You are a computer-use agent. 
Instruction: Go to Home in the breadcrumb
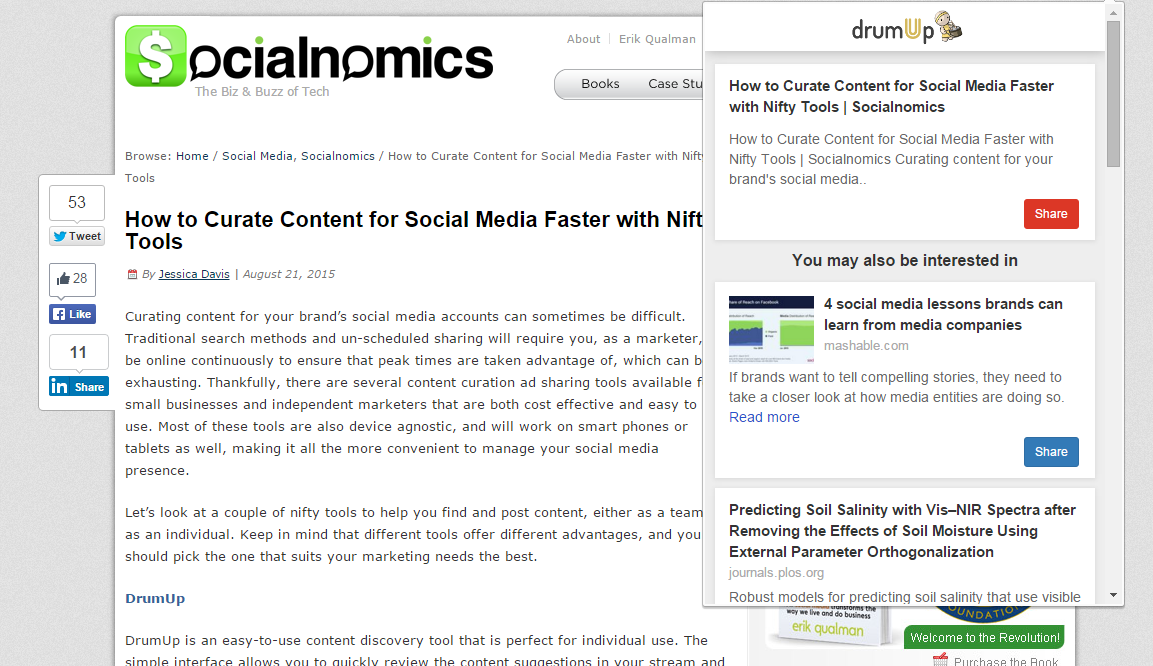point(192,156)
